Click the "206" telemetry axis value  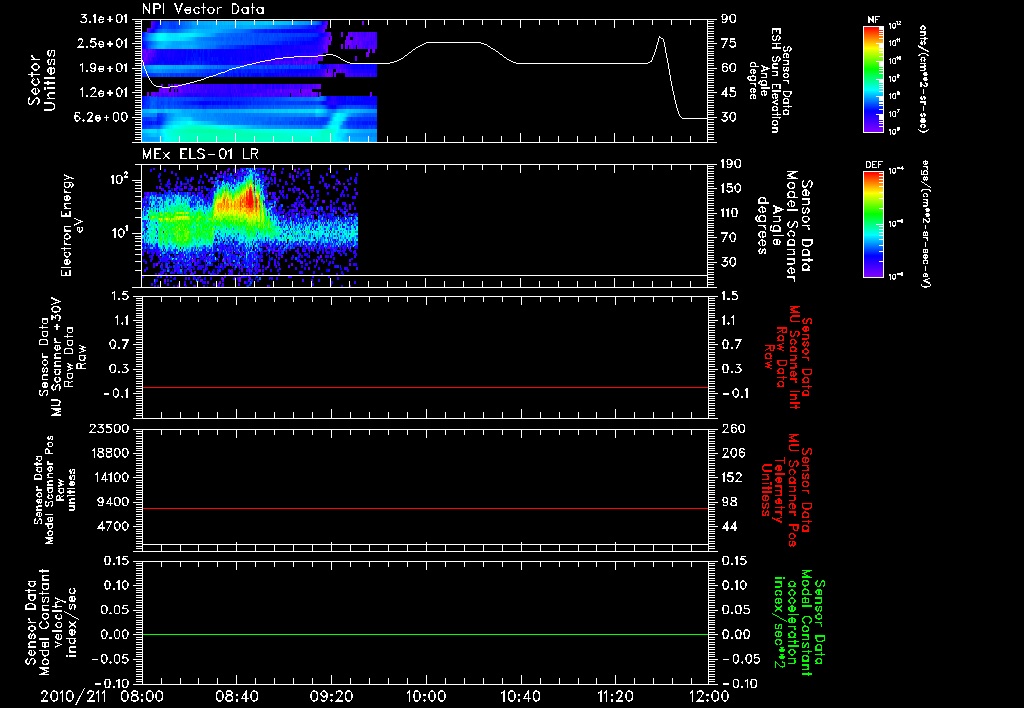point(731,453)
